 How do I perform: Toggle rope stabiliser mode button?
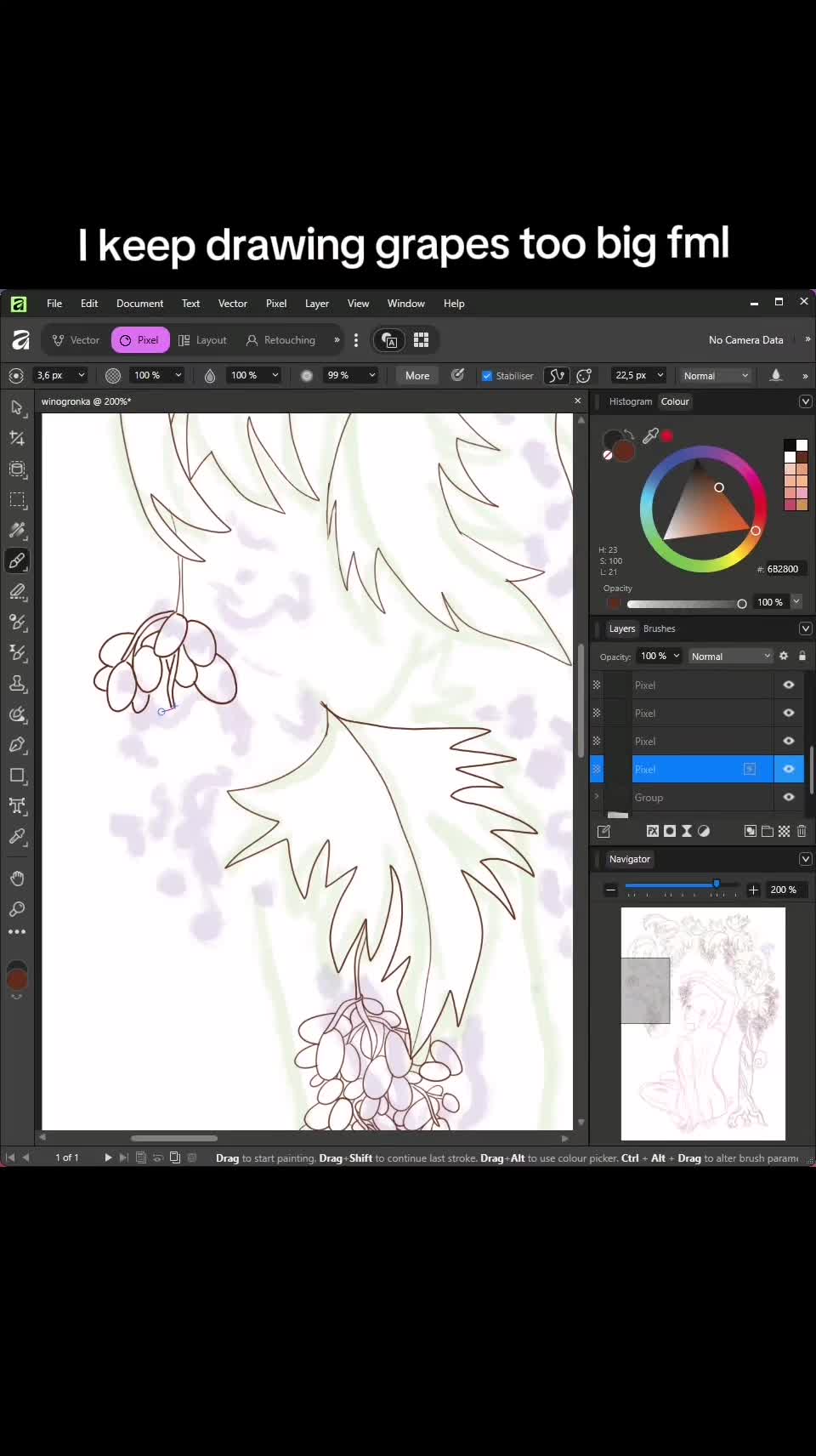(x=557, y=375)
